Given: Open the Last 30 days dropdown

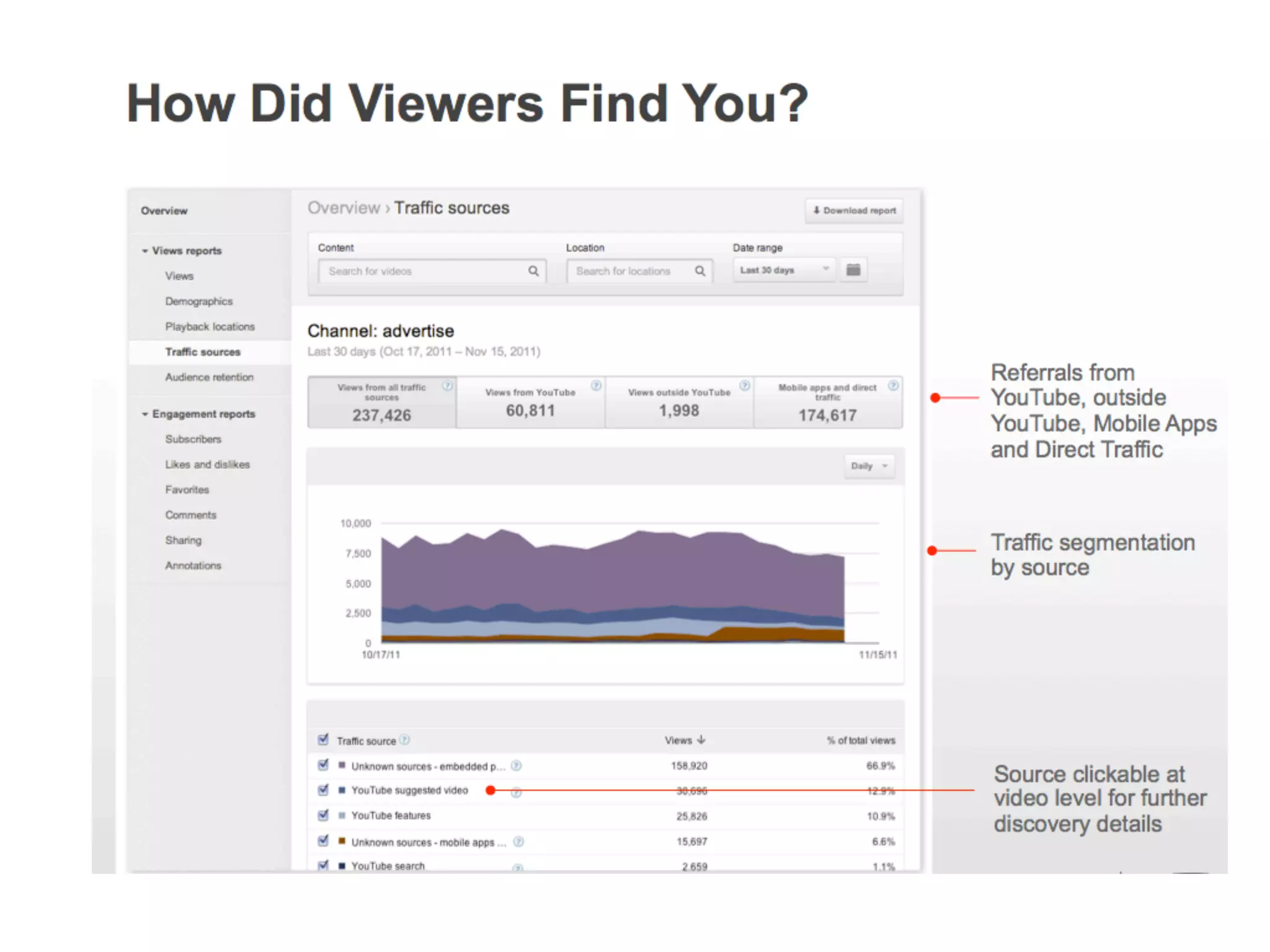Looking at the screenshot, I should [x=784, y=270].
